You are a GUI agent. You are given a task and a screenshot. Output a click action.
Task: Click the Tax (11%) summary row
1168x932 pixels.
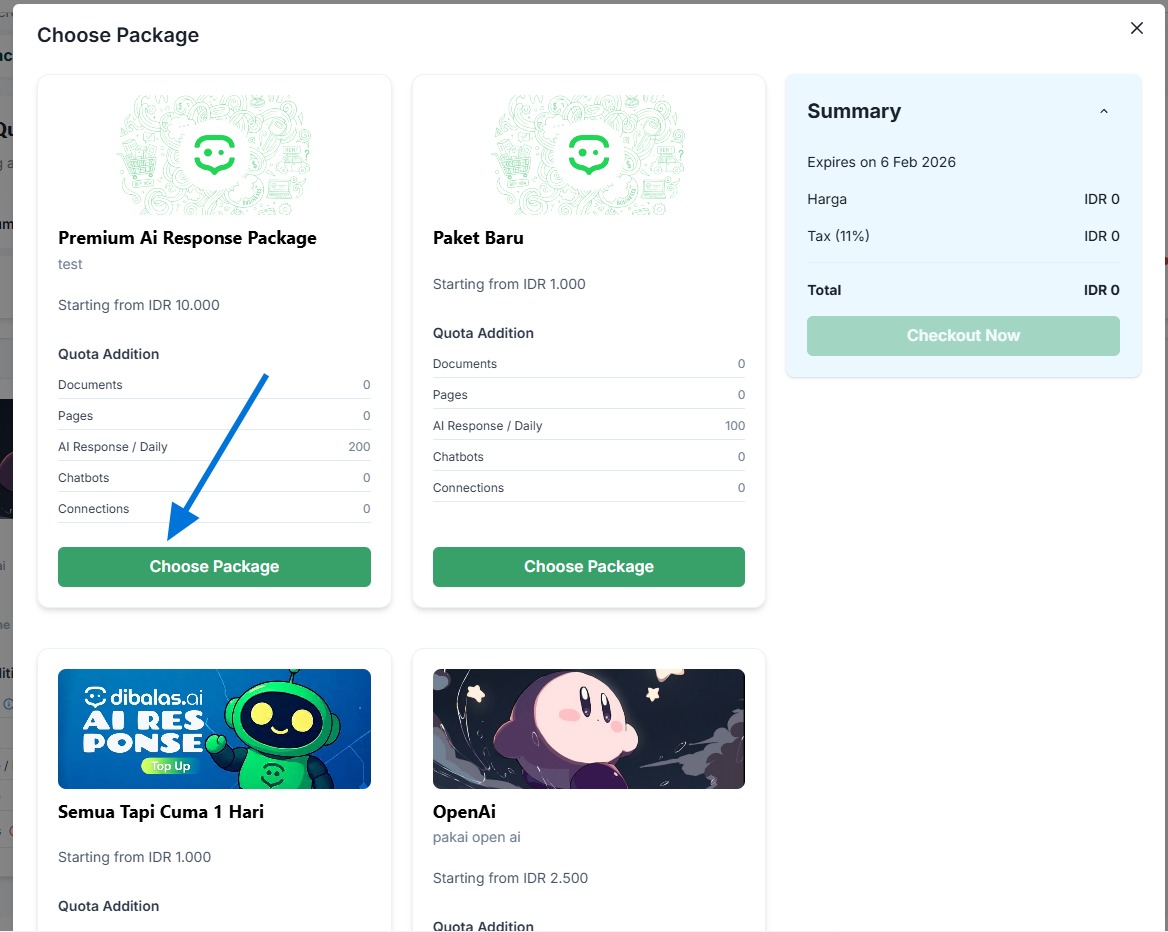(x=963, y=237)
